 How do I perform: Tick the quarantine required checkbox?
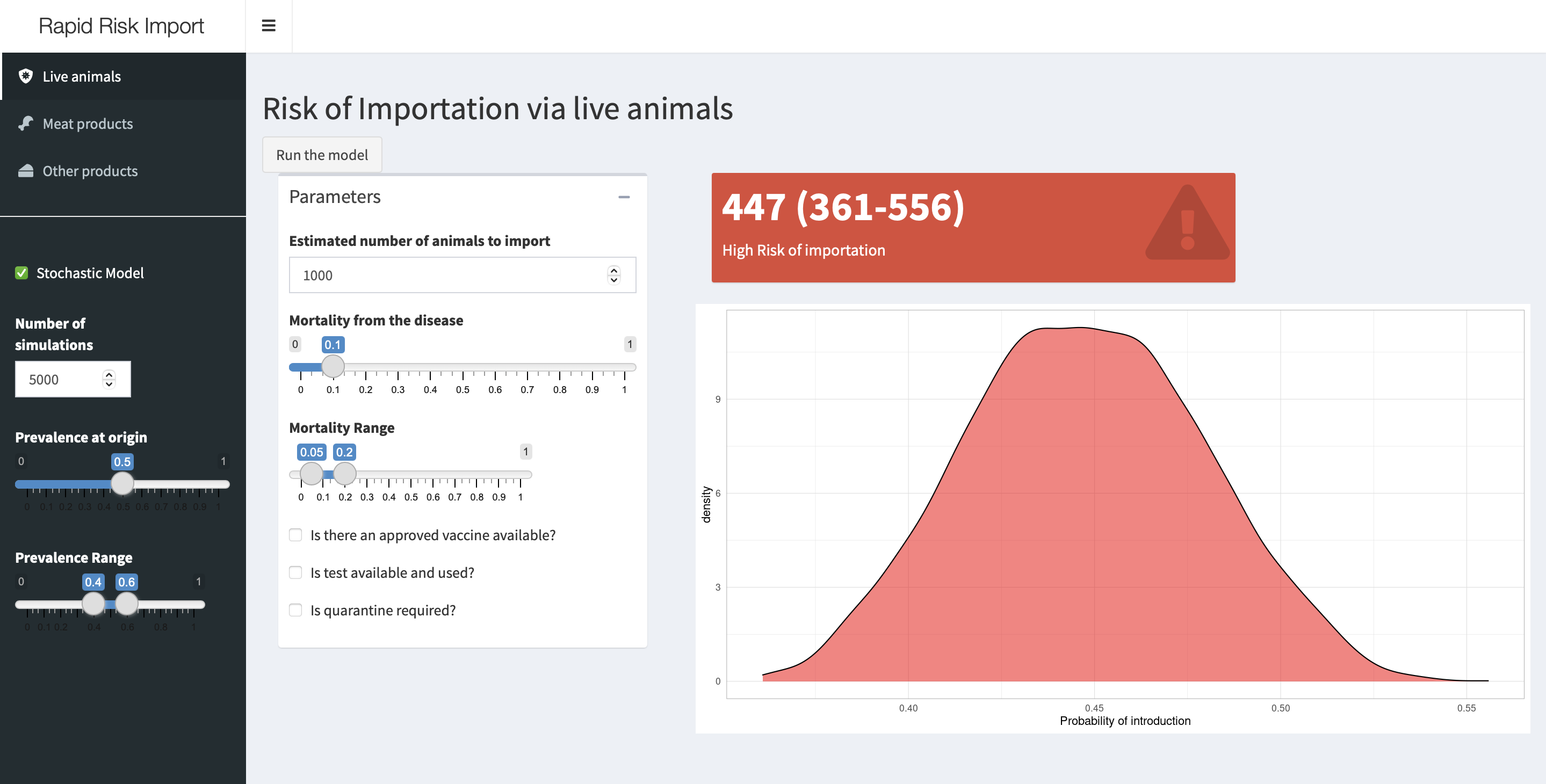295,610
